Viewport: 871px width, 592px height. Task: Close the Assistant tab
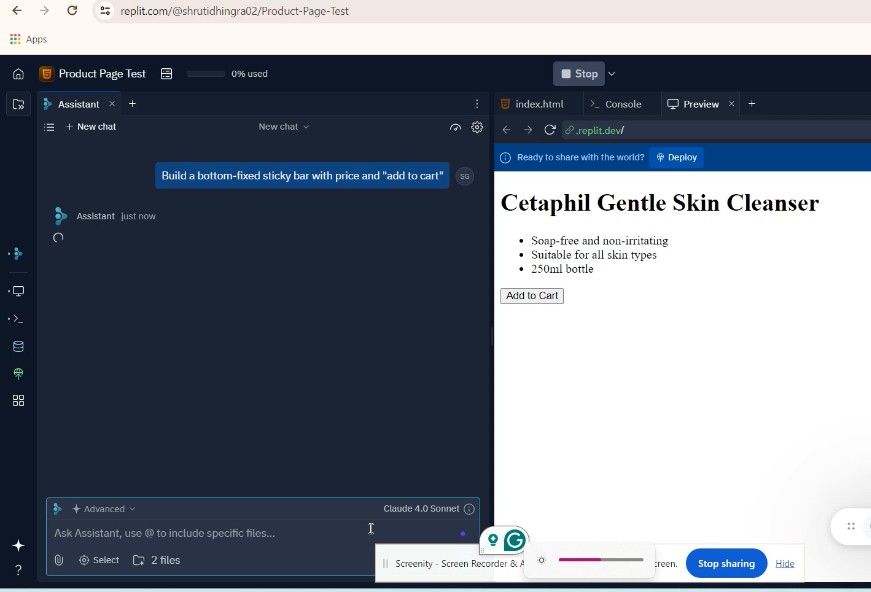coord(112,104)
